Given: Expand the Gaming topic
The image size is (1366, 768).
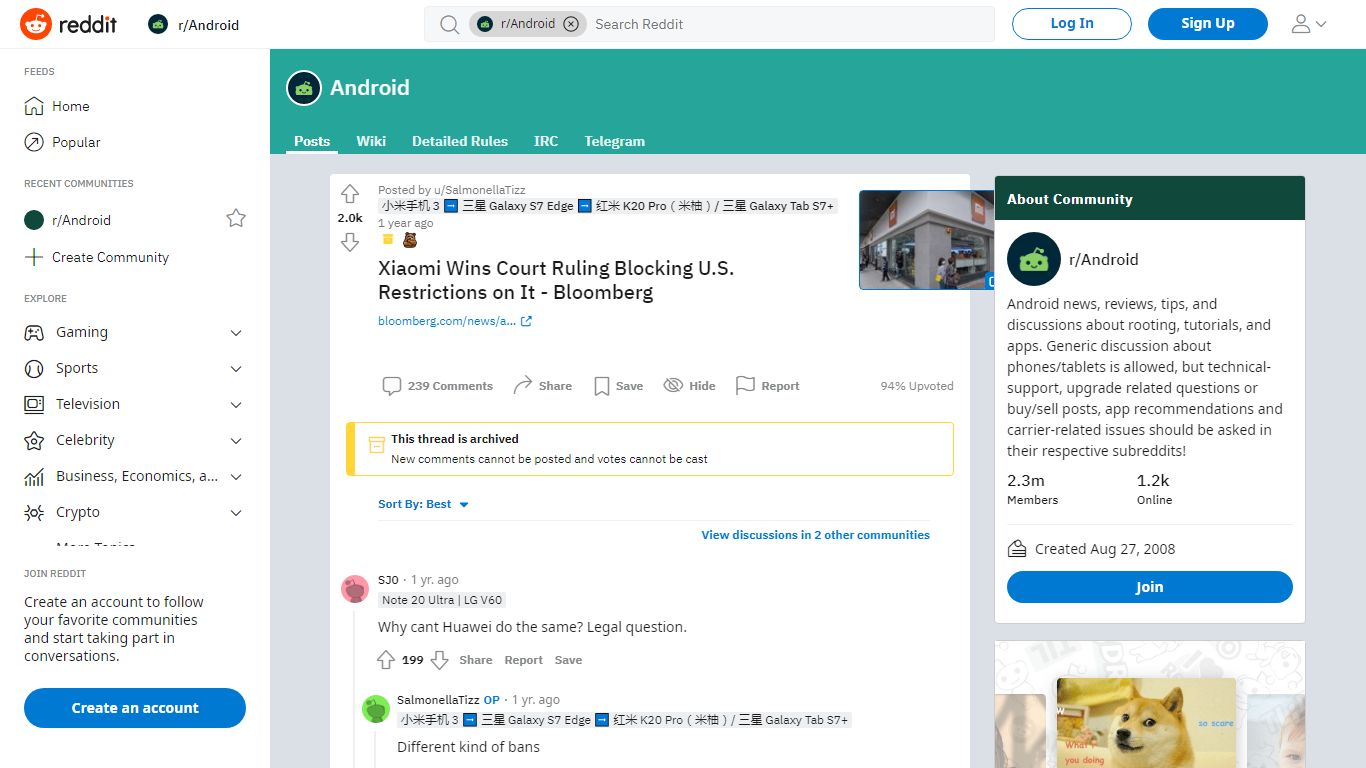Looking at the screenshot, I should pos(135,332).
